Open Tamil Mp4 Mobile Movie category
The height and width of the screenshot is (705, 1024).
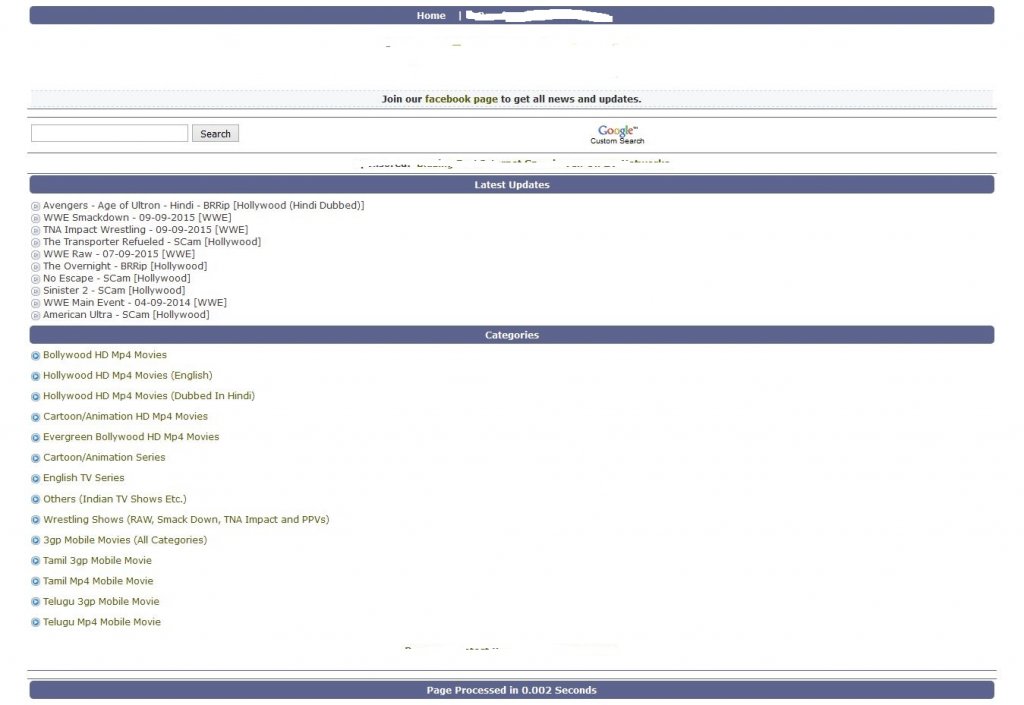coord(98,581)
